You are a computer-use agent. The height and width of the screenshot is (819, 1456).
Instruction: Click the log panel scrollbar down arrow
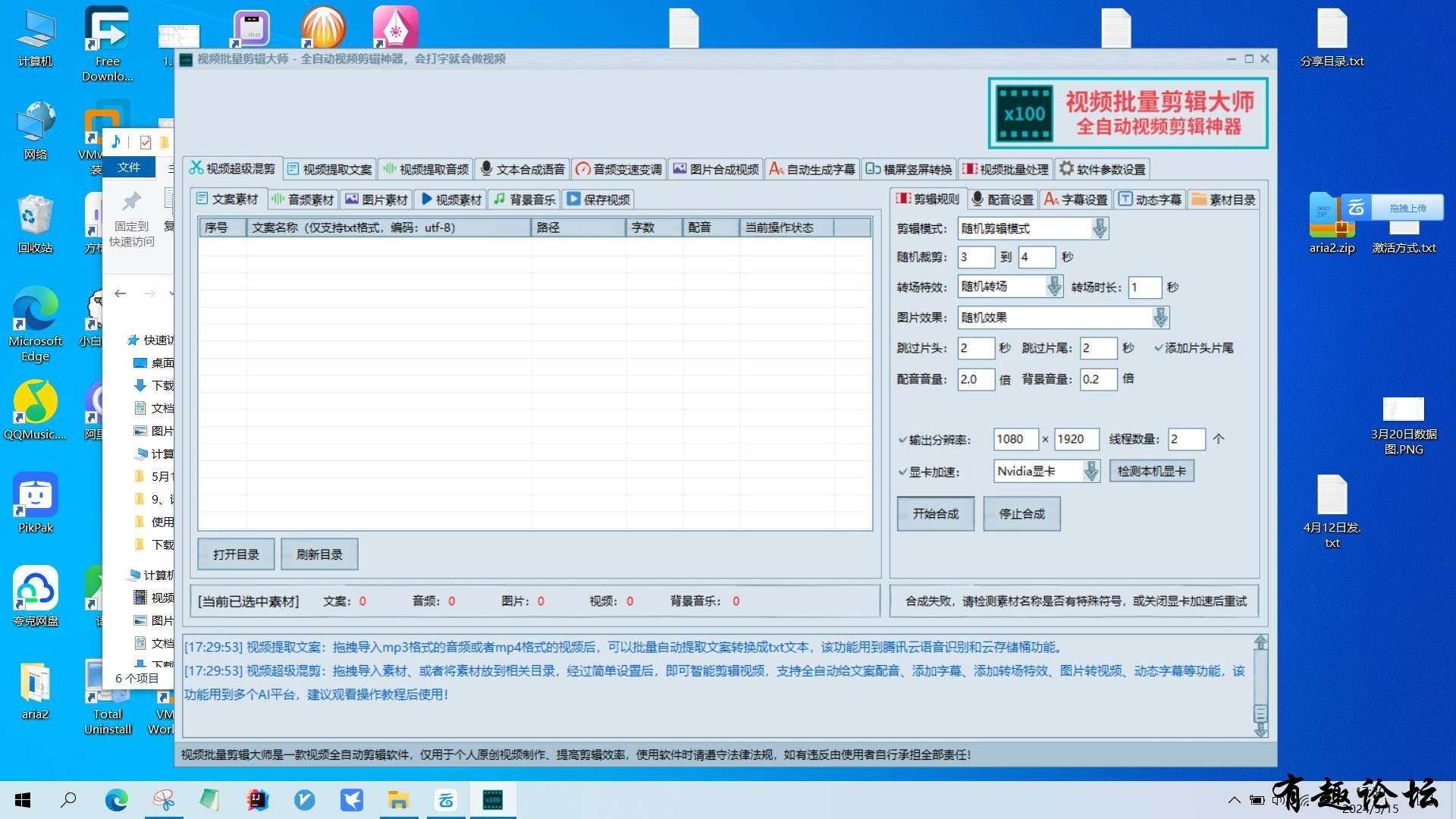tap(1260, 730)
